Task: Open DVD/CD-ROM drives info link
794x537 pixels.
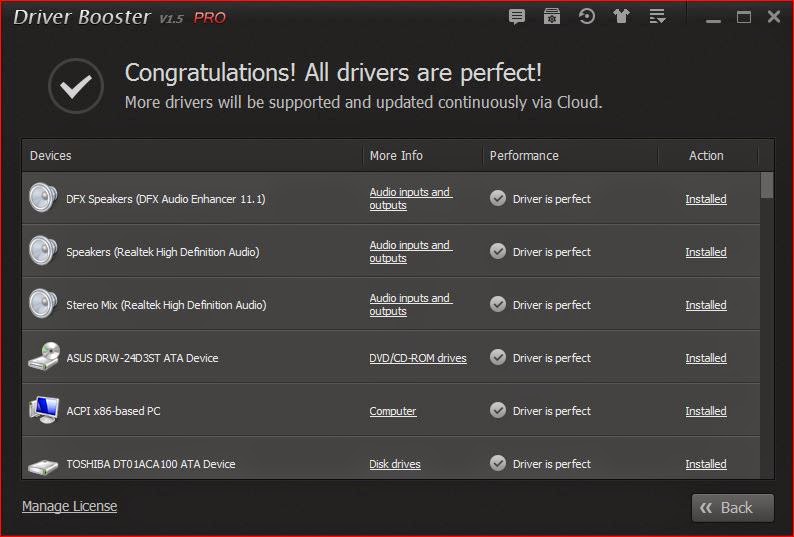Action: coord(417,358)
